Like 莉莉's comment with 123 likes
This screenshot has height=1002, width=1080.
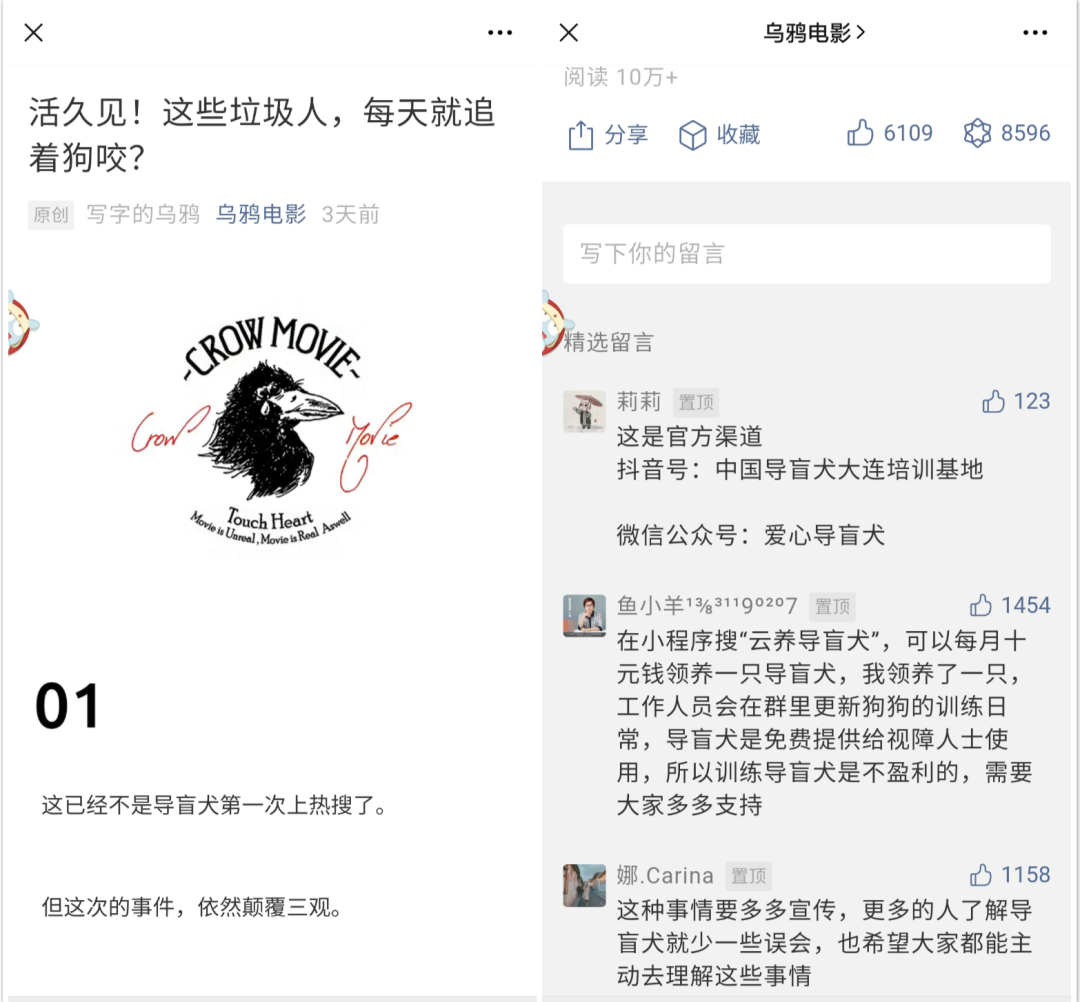993,401
